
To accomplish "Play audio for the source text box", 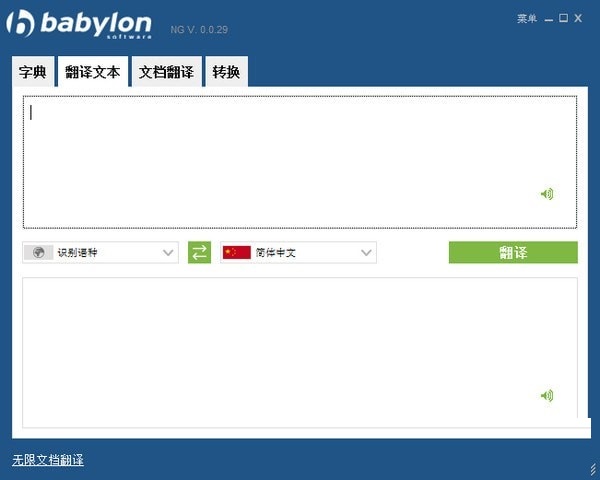I will [x=547, y=194].
